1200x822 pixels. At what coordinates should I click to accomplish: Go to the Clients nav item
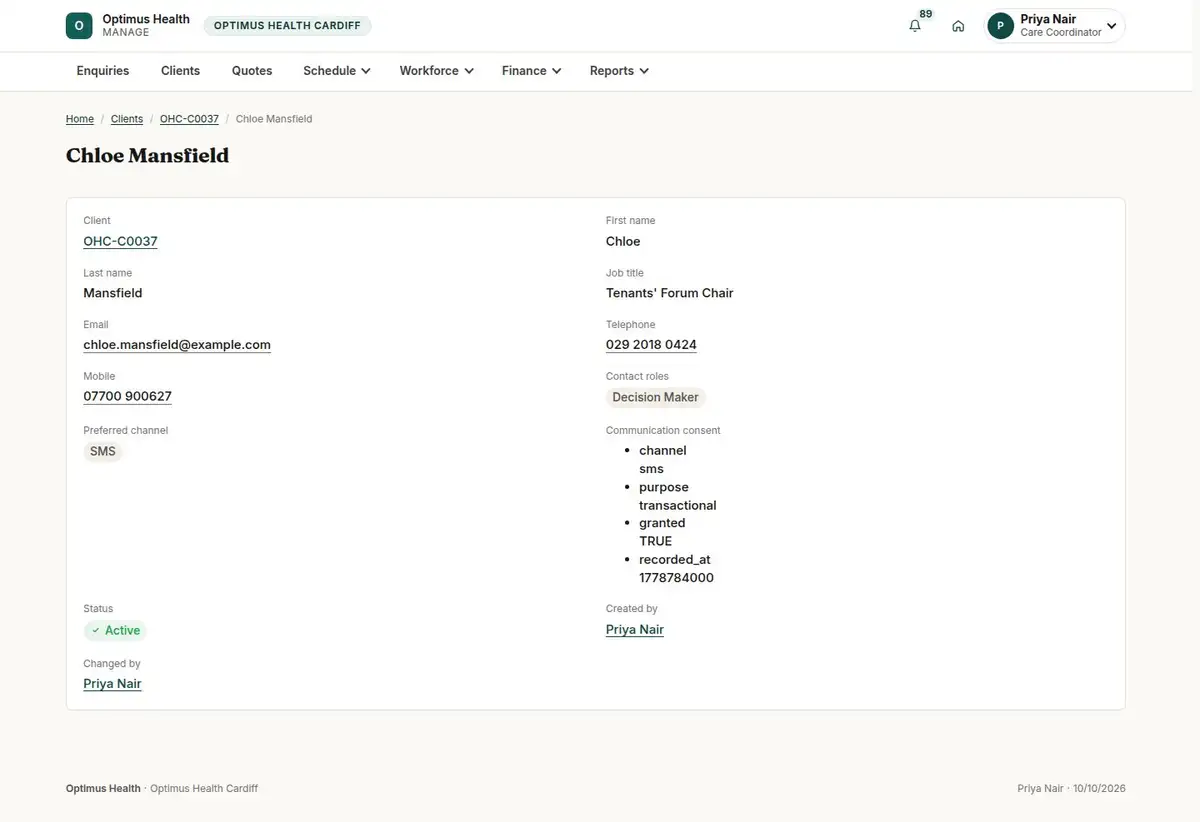pyautogui.click(x=180, y=71)
